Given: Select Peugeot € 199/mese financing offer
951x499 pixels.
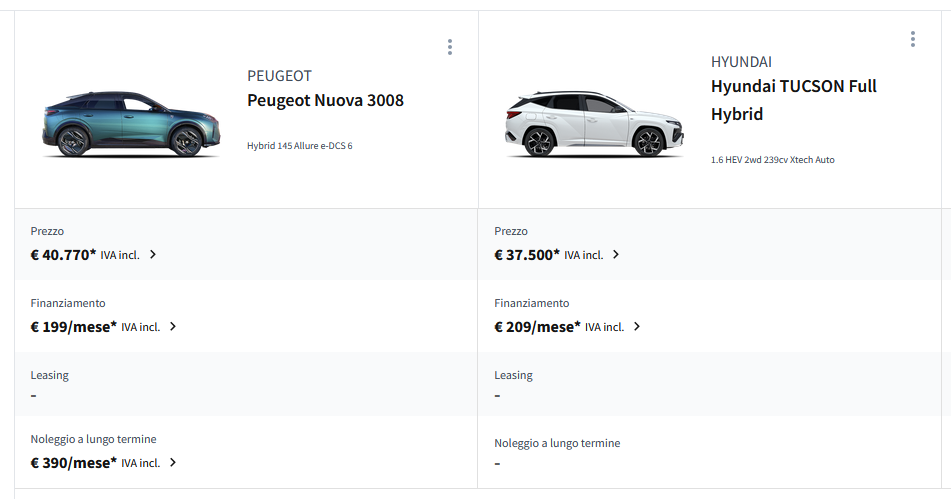Looking at the screenshot, I should [73, 327].
